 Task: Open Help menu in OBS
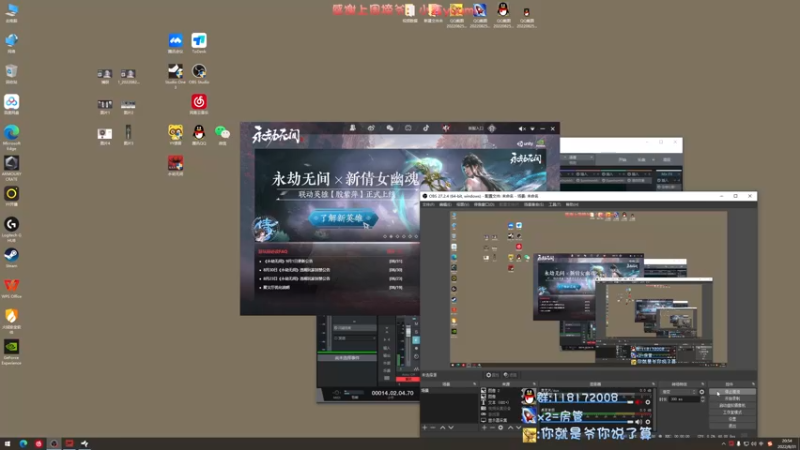(x=572, y=205)
